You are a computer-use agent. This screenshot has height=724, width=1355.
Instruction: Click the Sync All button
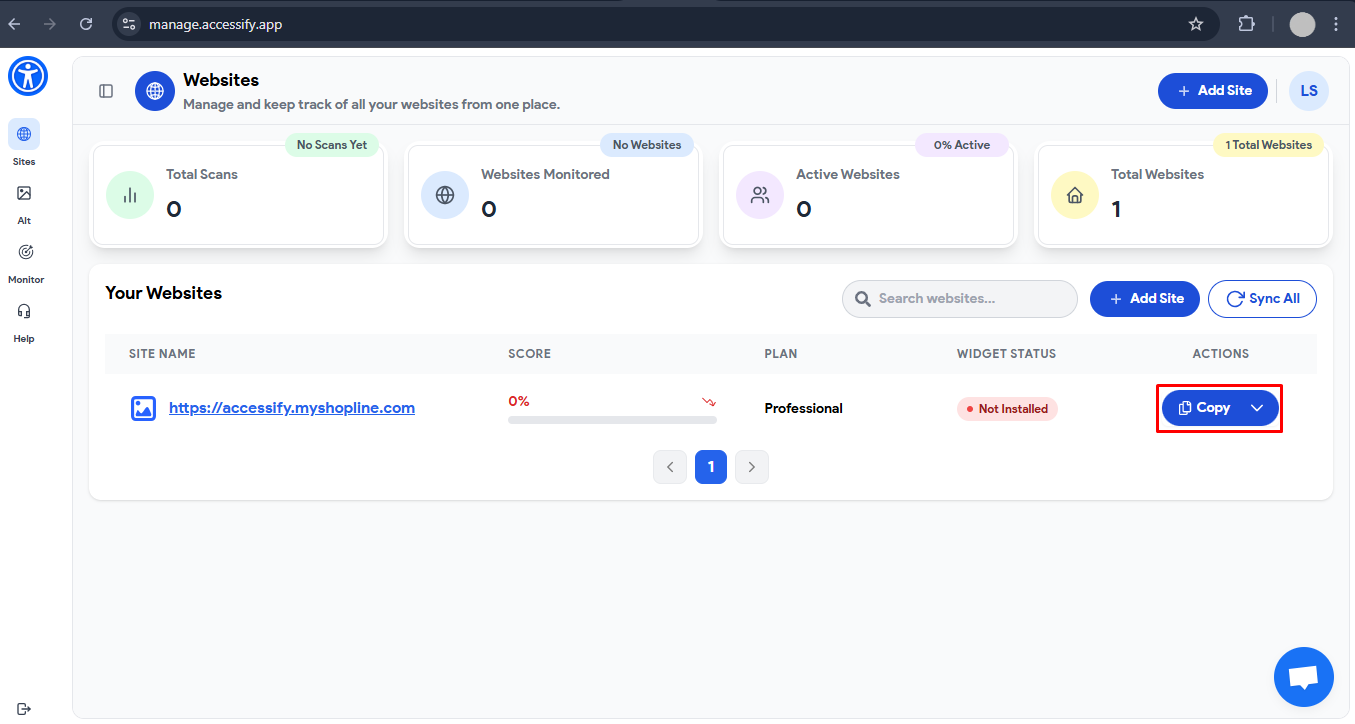[1262, 298]
